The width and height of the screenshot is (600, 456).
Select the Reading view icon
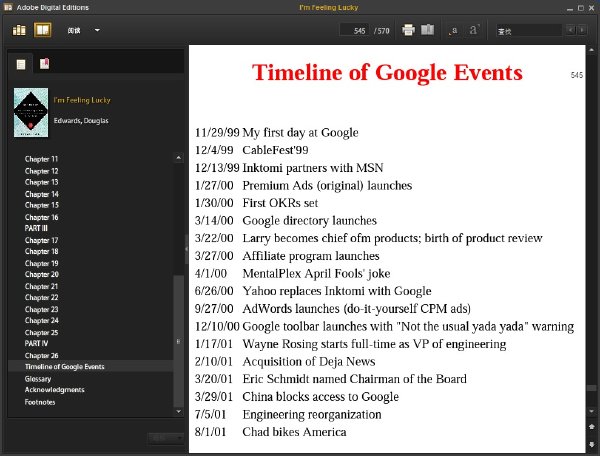42,30
